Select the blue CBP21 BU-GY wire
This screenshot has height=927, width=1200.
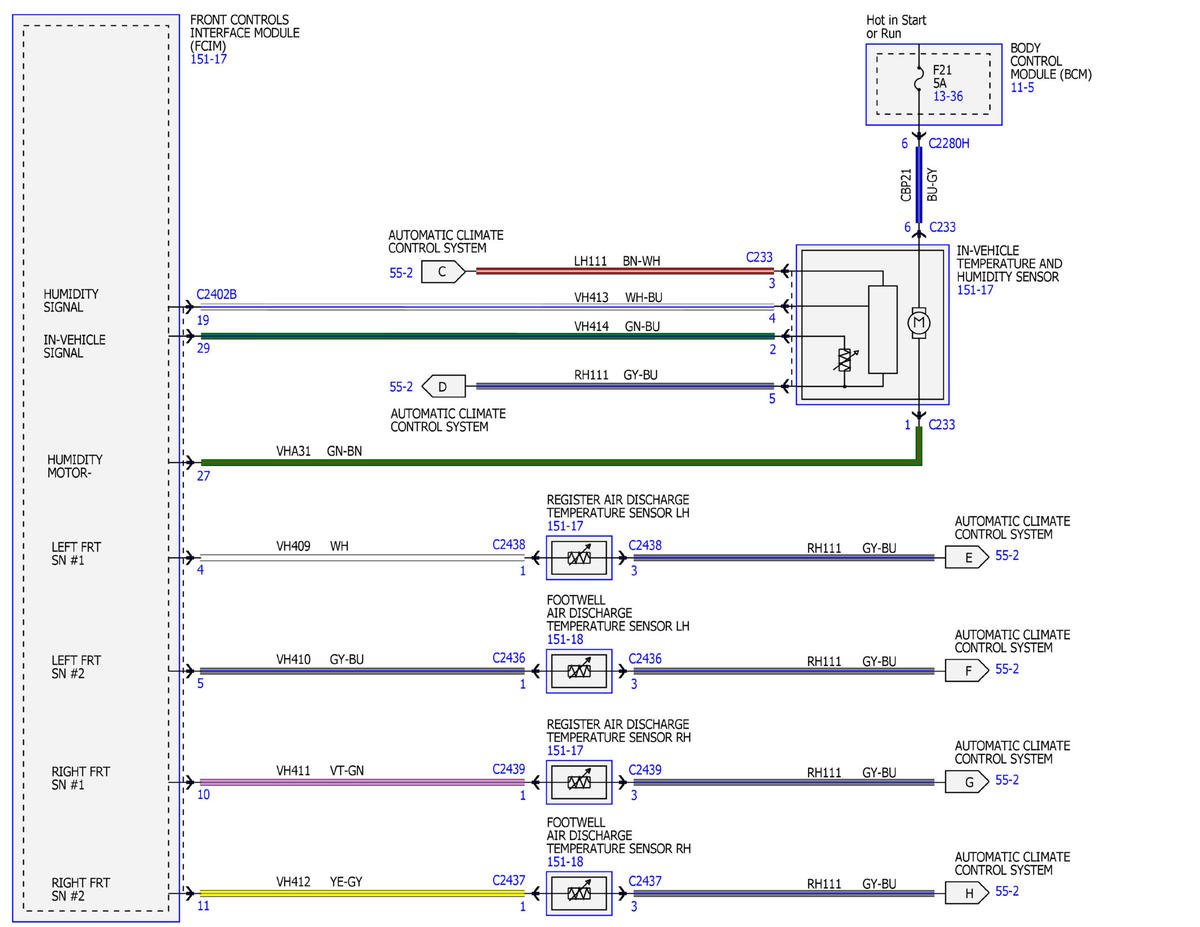pyautogui.click(x=918, y=185)
